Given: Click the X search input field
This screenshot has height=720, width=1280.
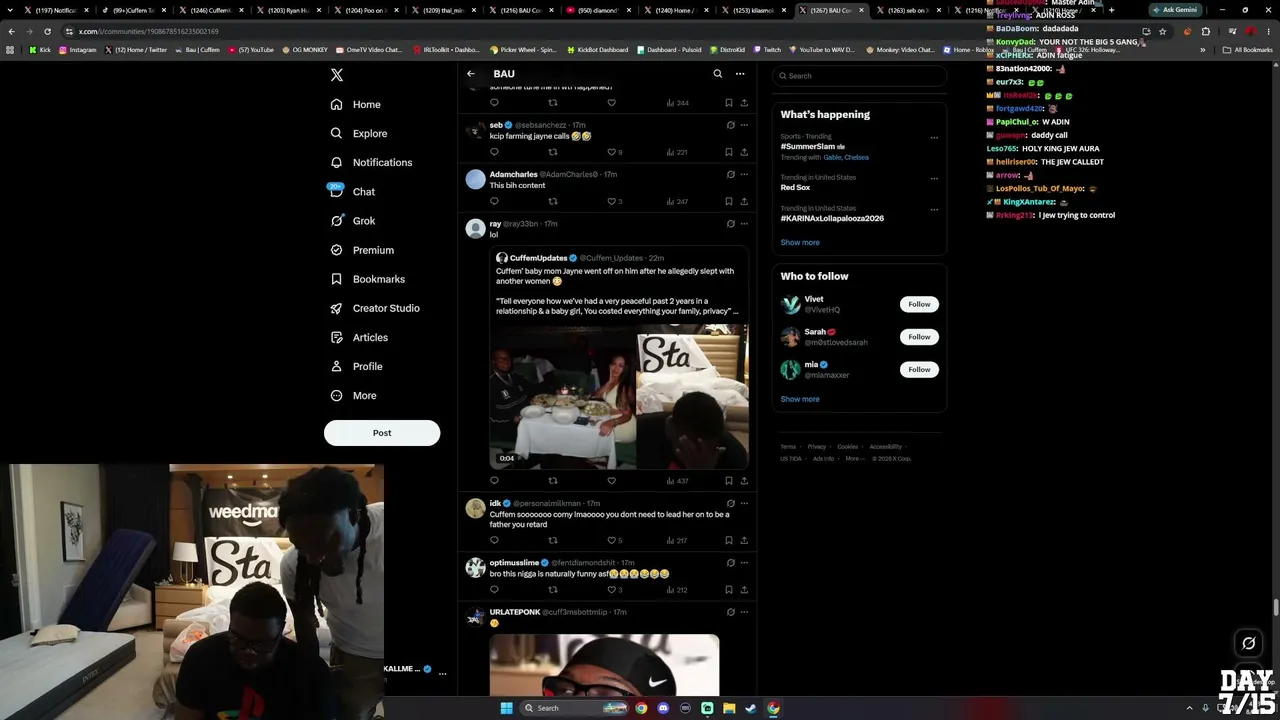Looking at the screenshot, I should coord(860,76).
